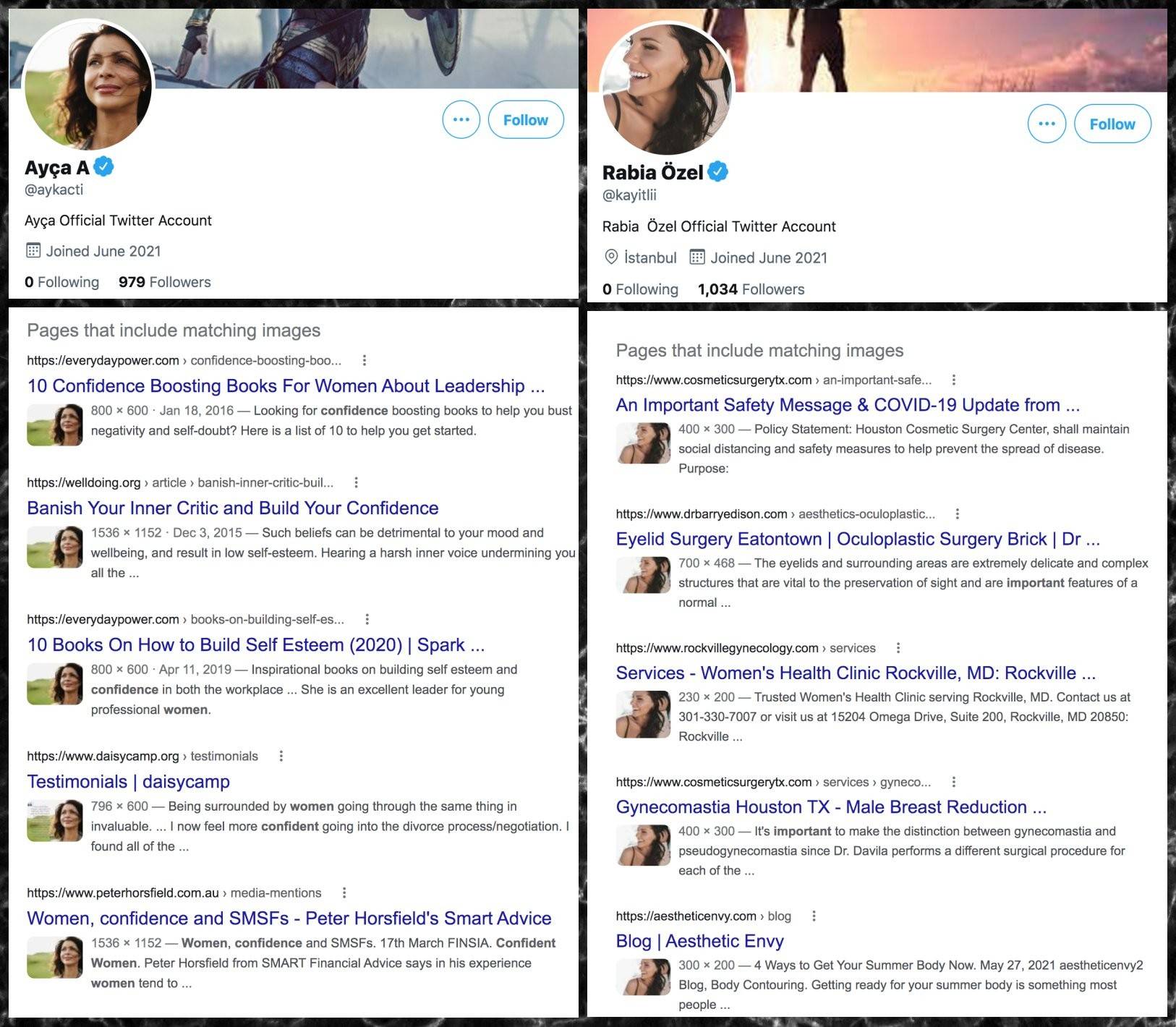
Task: Open more options on Ayça A profile
Action: click(x=461, y=120)
